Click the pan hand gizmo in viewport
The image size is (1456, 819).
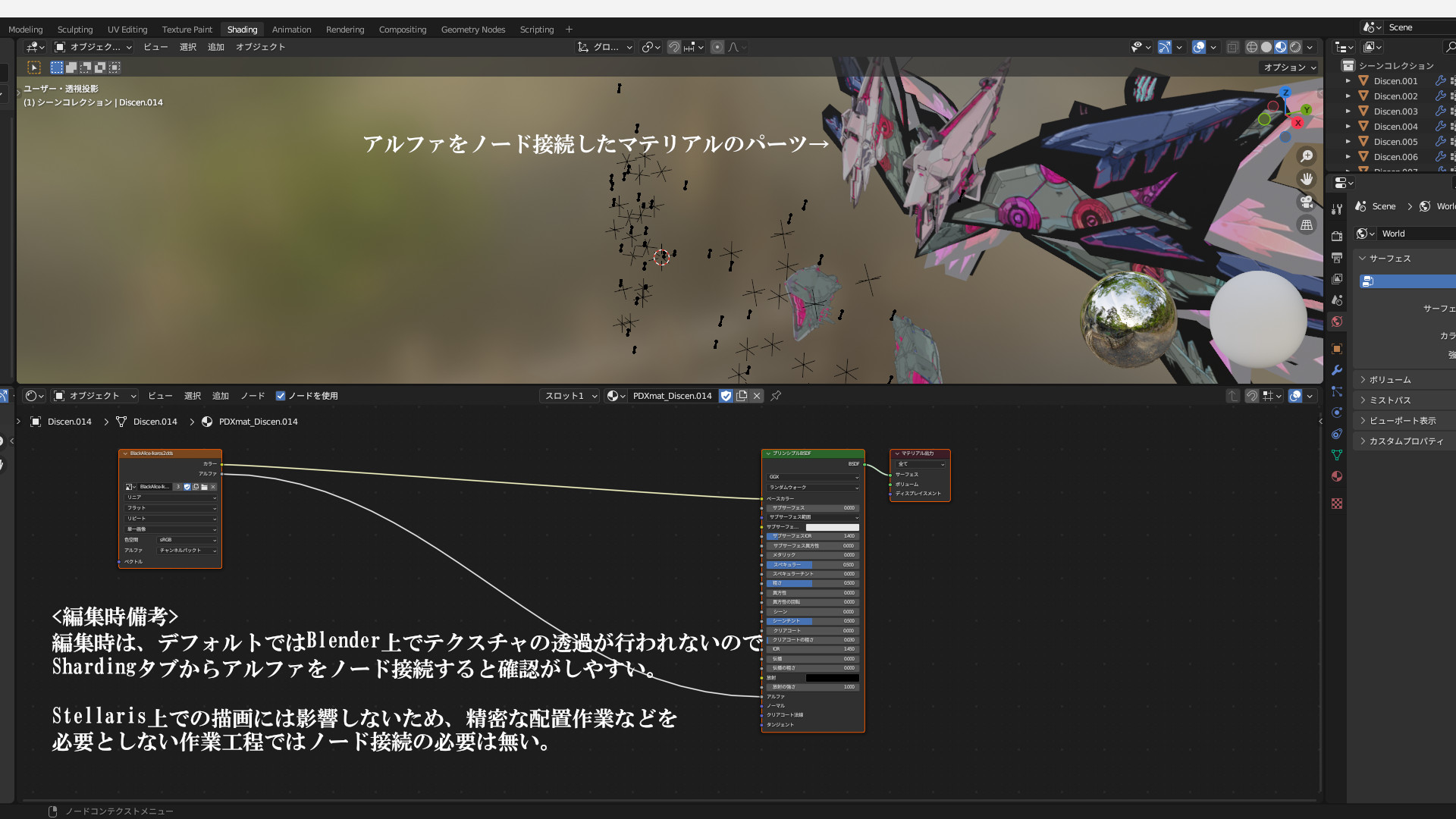click(1307, 179)
